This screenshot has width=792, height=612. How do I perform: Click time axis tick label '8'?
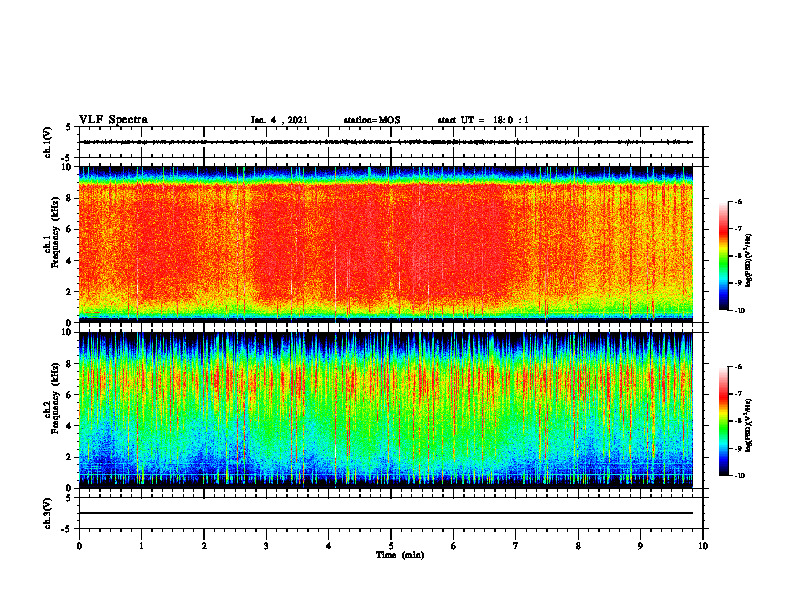point(578,546)
